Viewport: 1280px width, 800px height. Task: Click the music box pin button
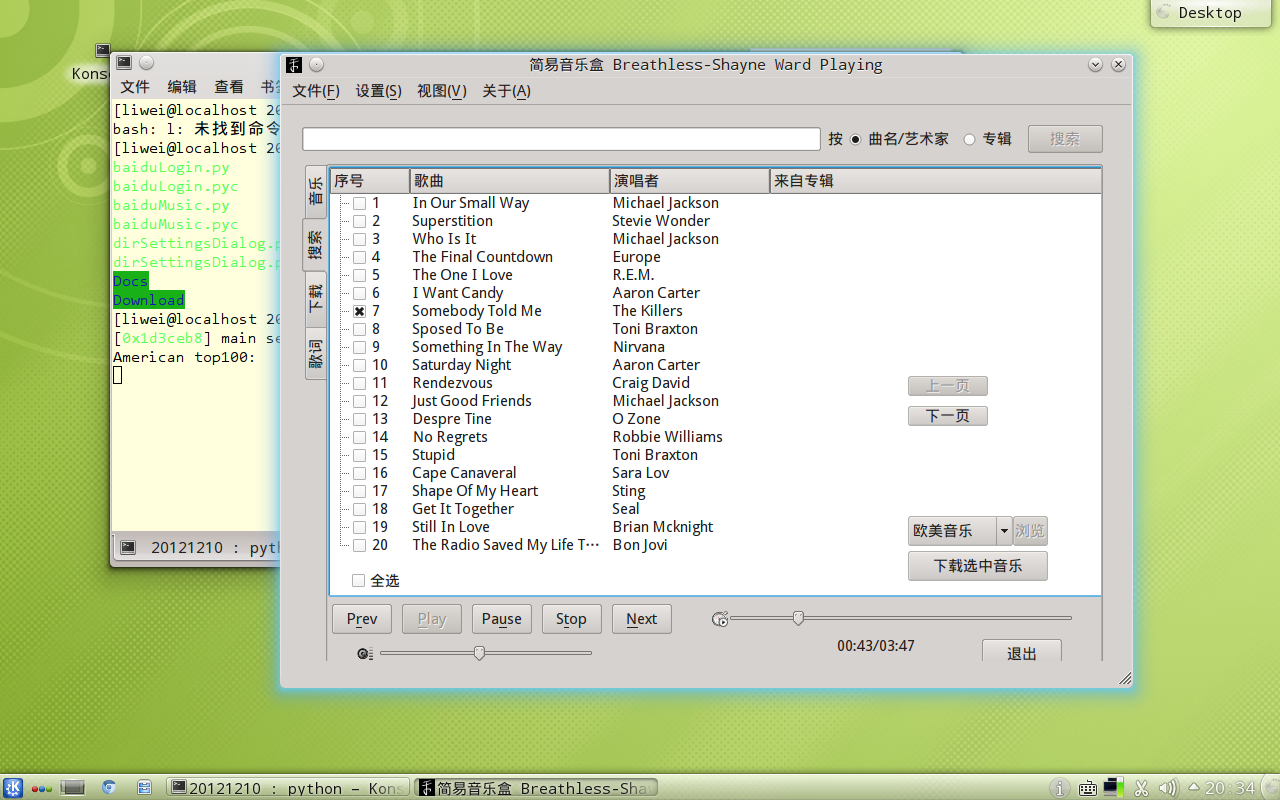(316, 65)
